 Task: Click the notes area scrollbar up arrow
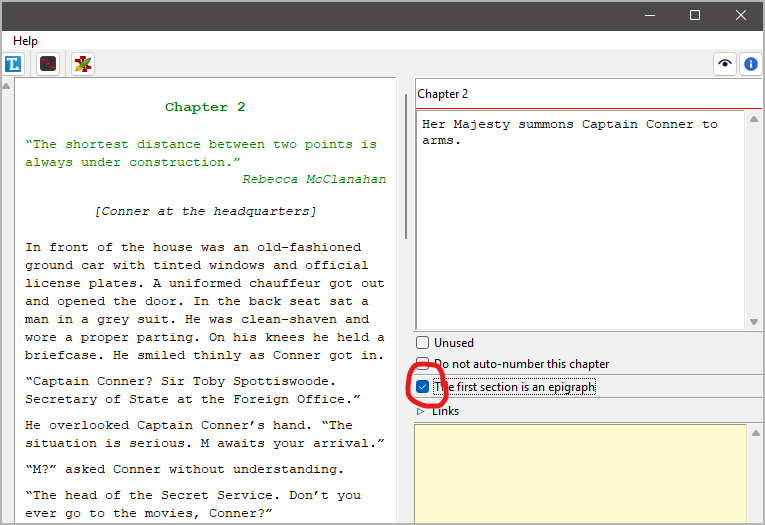[x=755, y=433]
